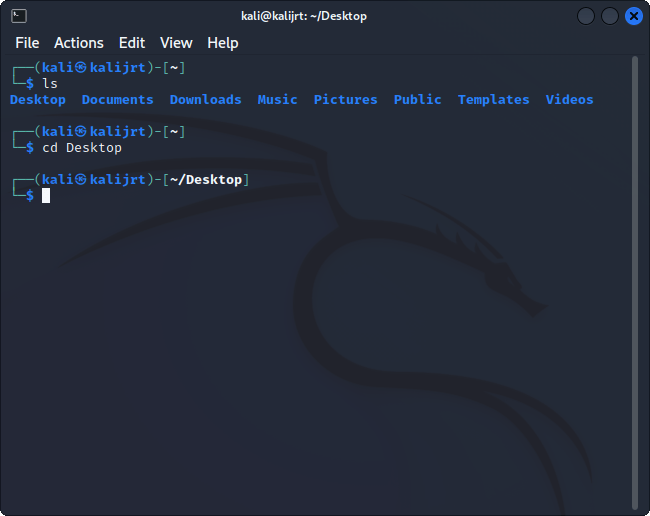
Task: Click the Downloads directory name
Action: (205, 99)
